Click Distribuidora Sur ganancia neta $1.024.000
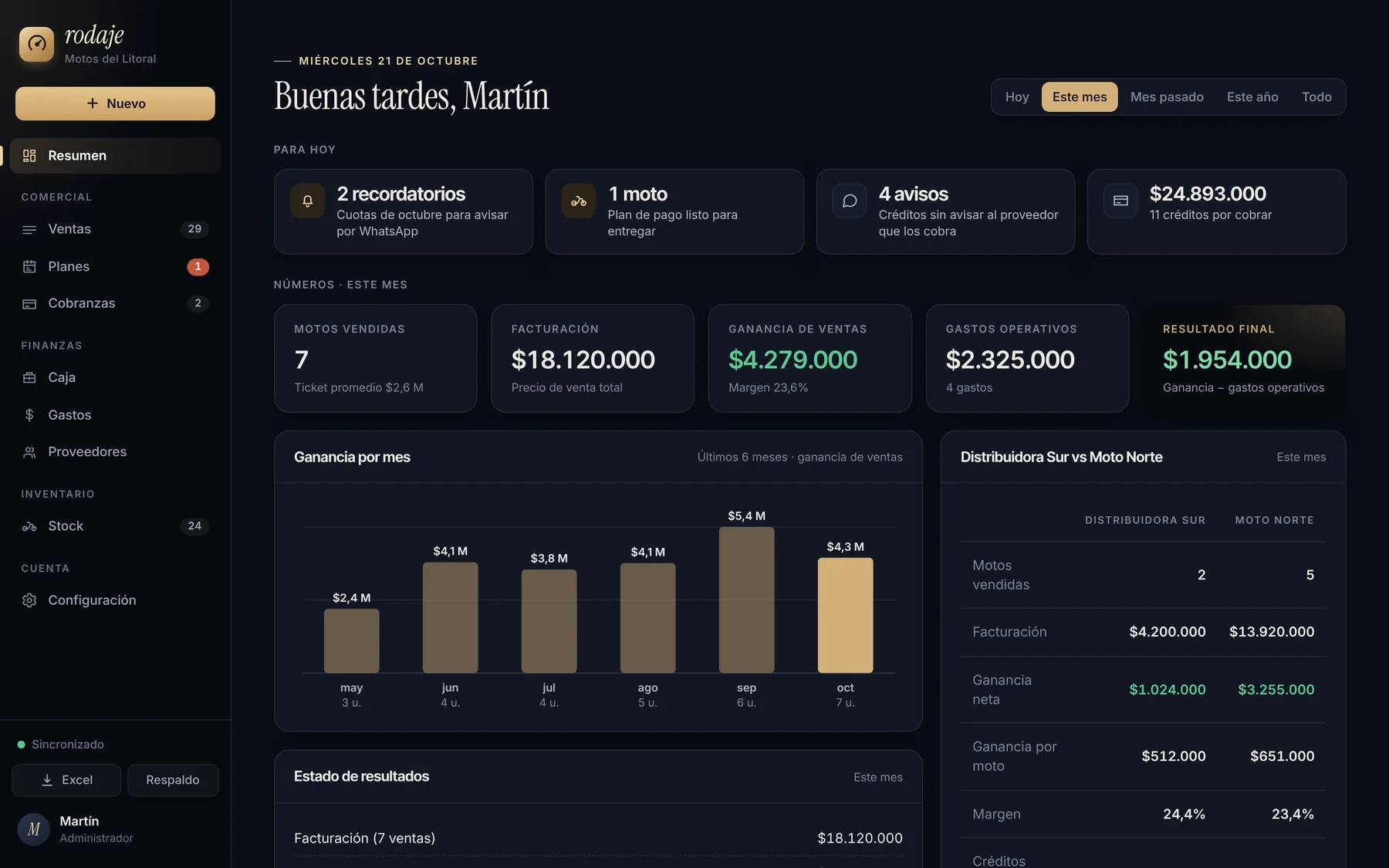Image resolution: width=1389 pixels, height=868 pixels. click(1168, 690)
